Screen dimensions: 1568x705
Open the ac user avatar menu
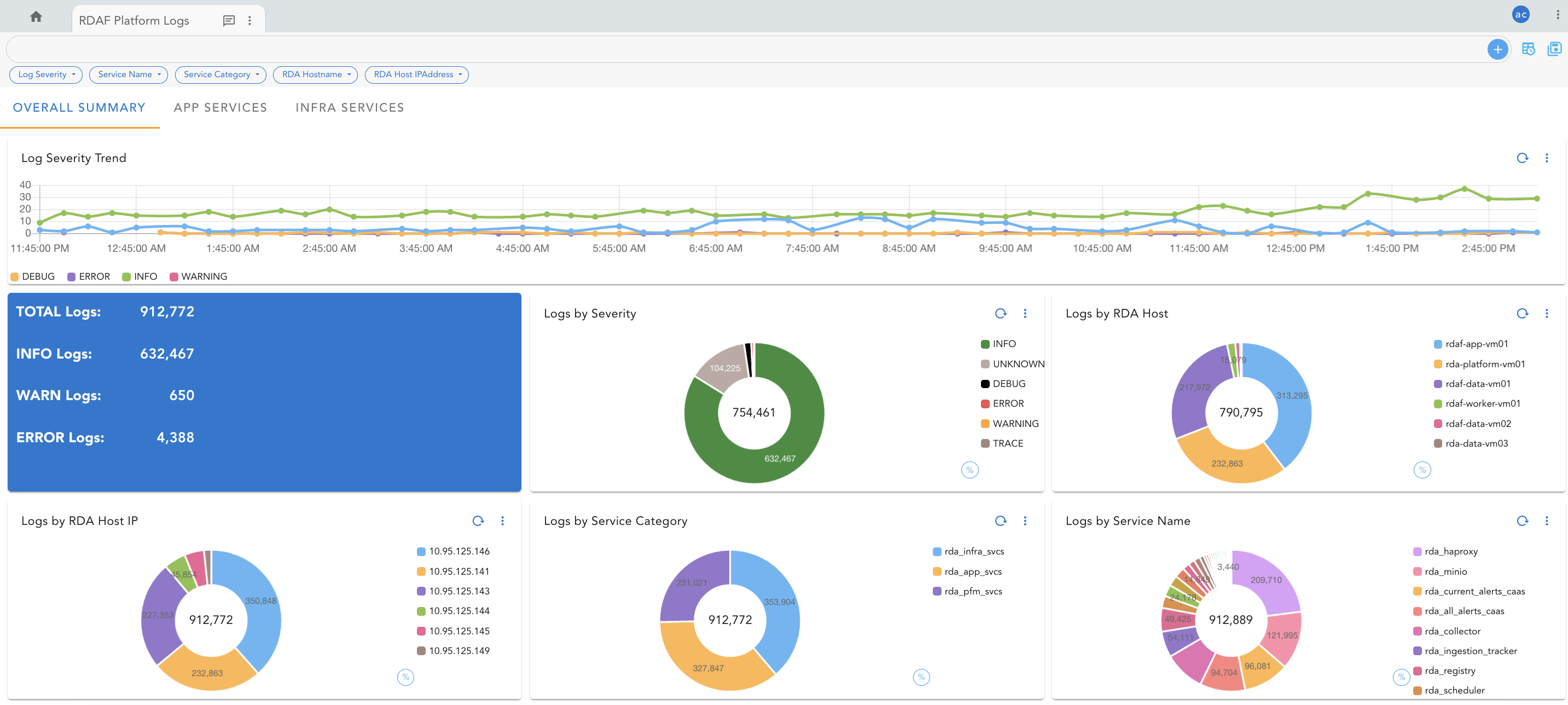click(1520, 15)
